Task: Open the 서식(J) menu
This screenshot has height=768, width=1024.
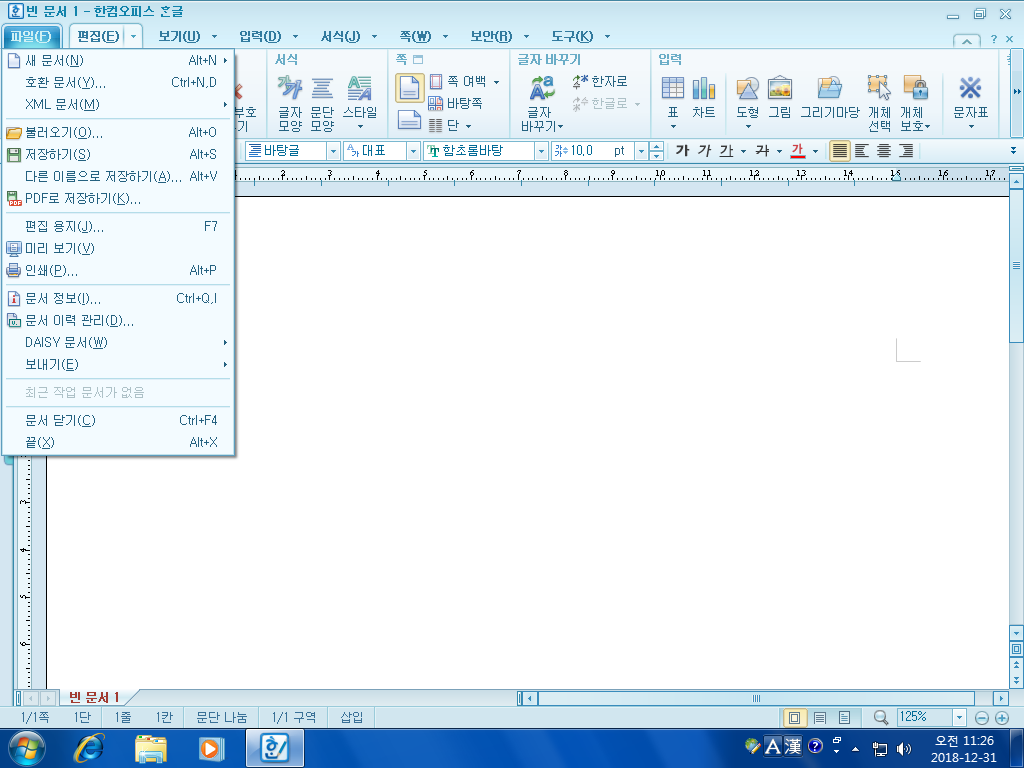Action: (x=340, y=36)
